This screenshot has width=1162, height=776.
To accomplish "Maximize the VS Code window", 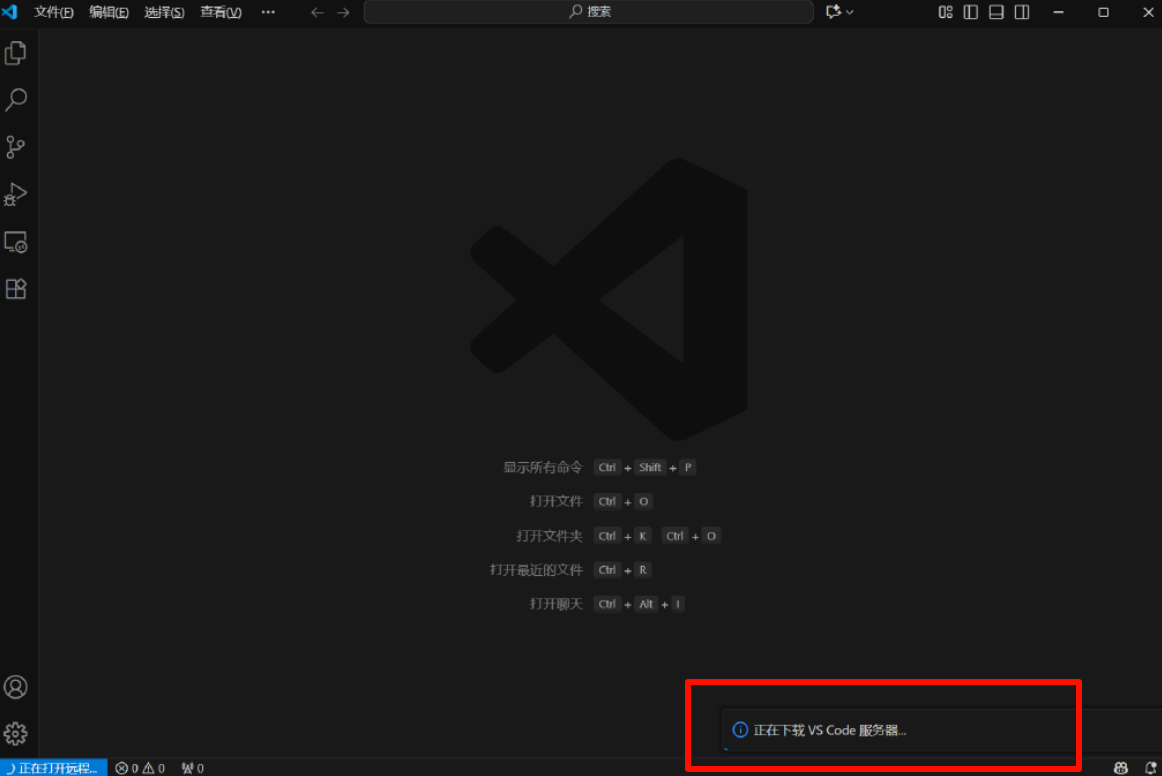I will point(1103,13).
